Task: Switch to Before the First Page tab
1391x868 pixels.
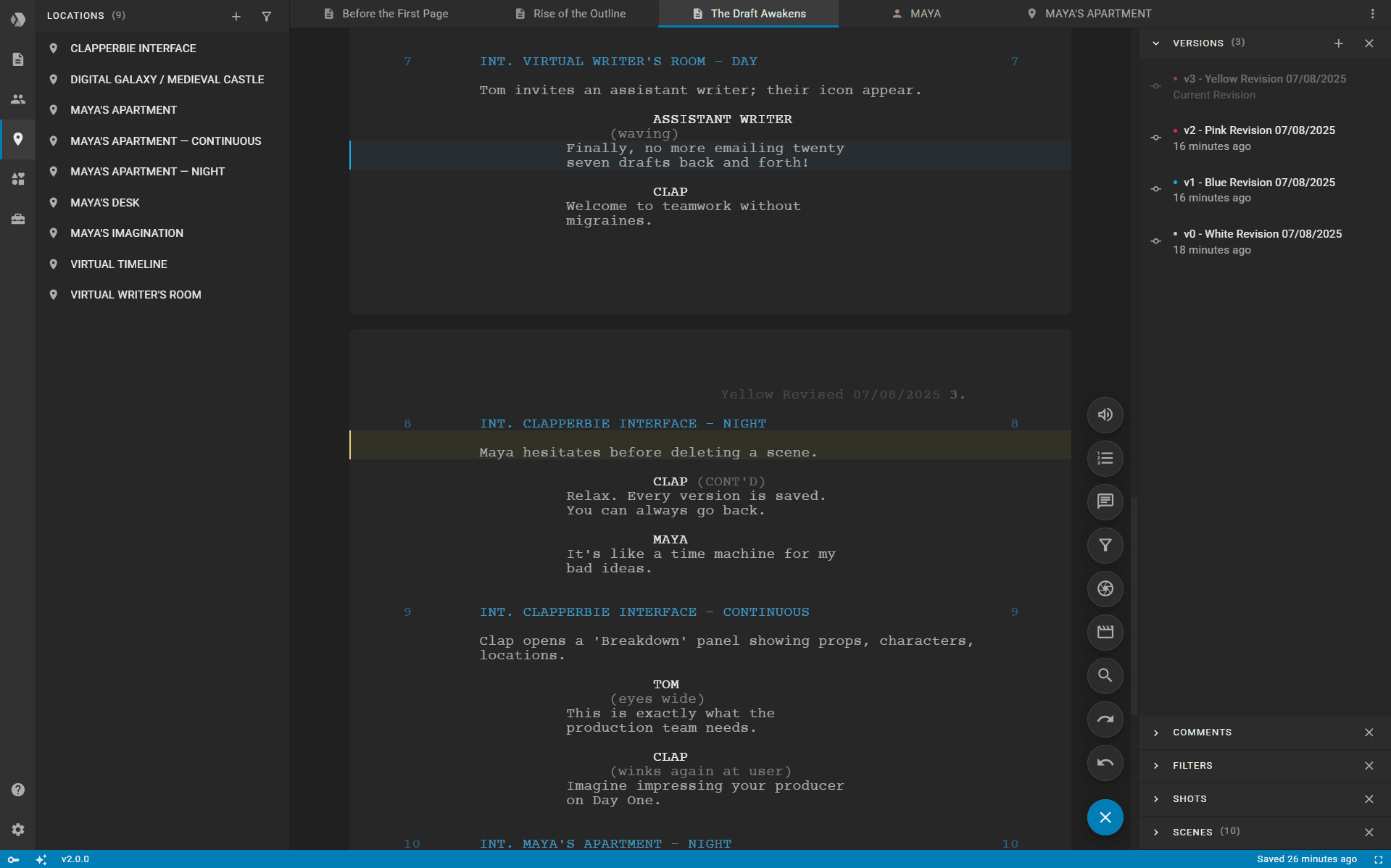Action: pos(386,14)
